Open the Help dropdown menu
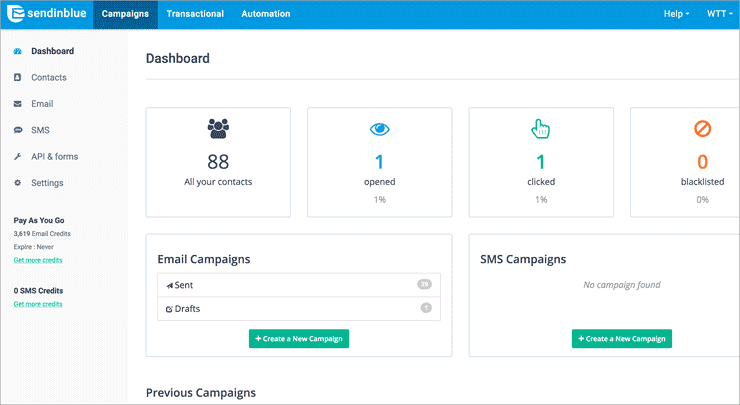 [x=676, y=14]
